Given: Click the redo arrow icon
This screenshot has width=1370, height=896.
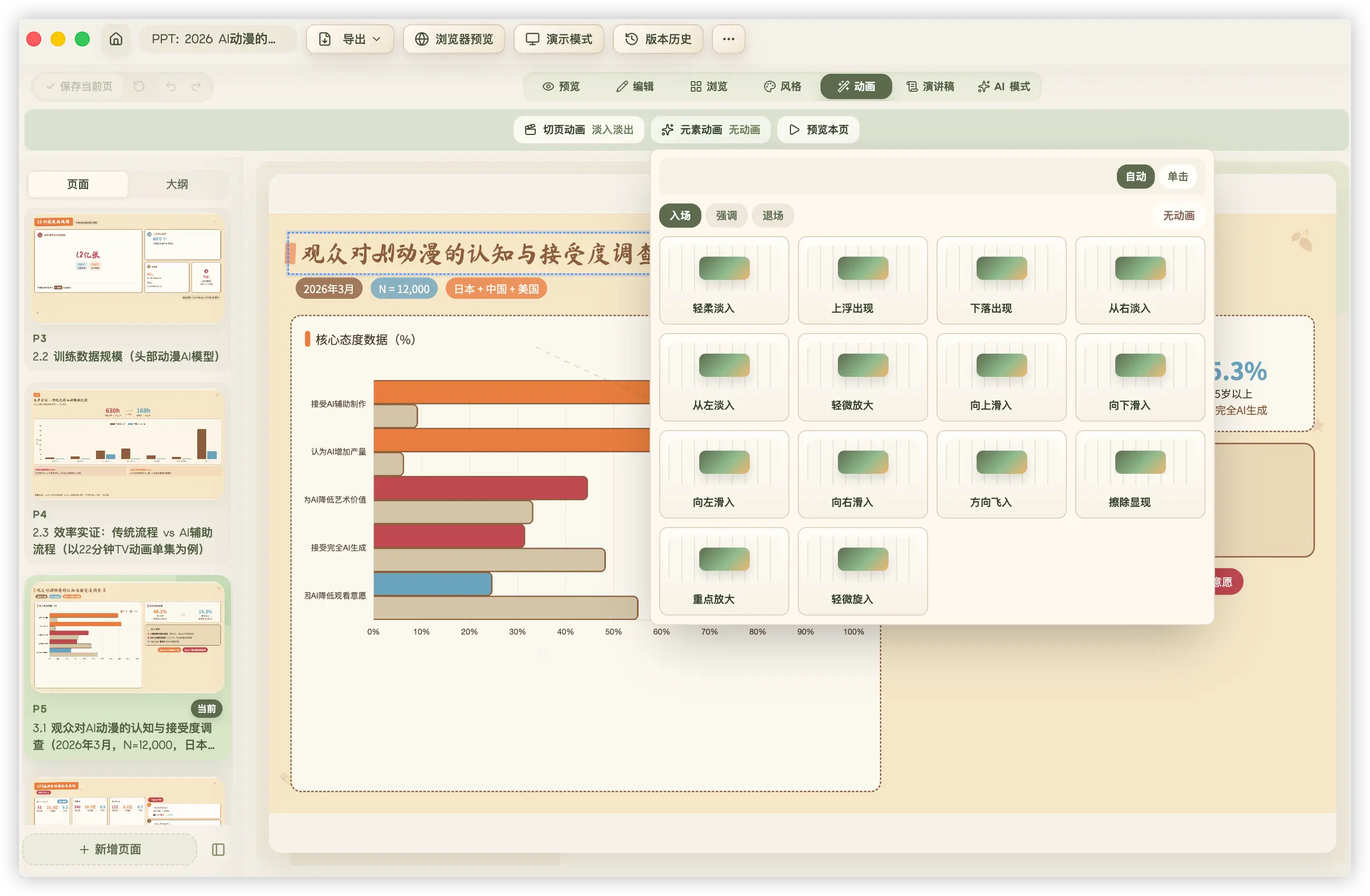Looking at the screenshot, I should pyautogui.click(x=196, y=86).
